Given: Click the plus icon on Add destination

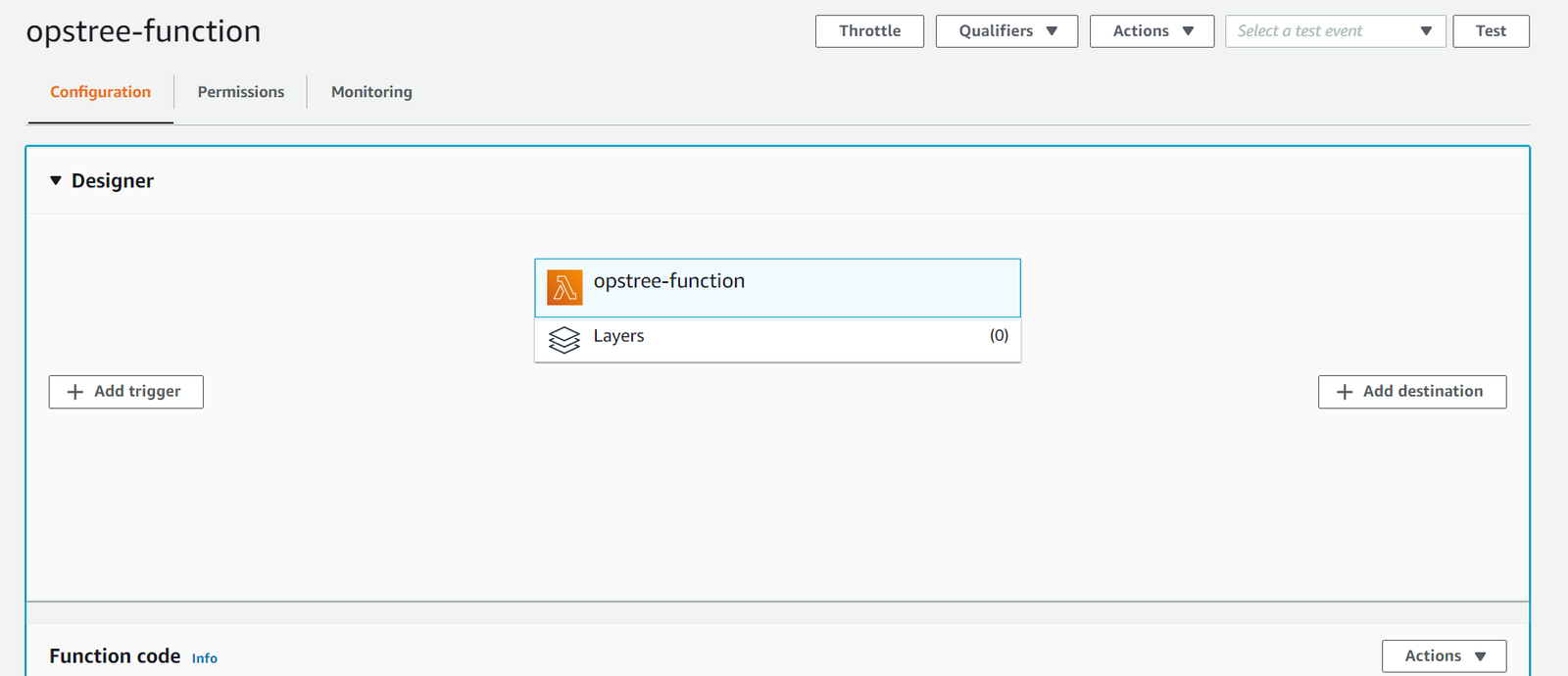Looking at the screenshot, I should coord(1345,392).
